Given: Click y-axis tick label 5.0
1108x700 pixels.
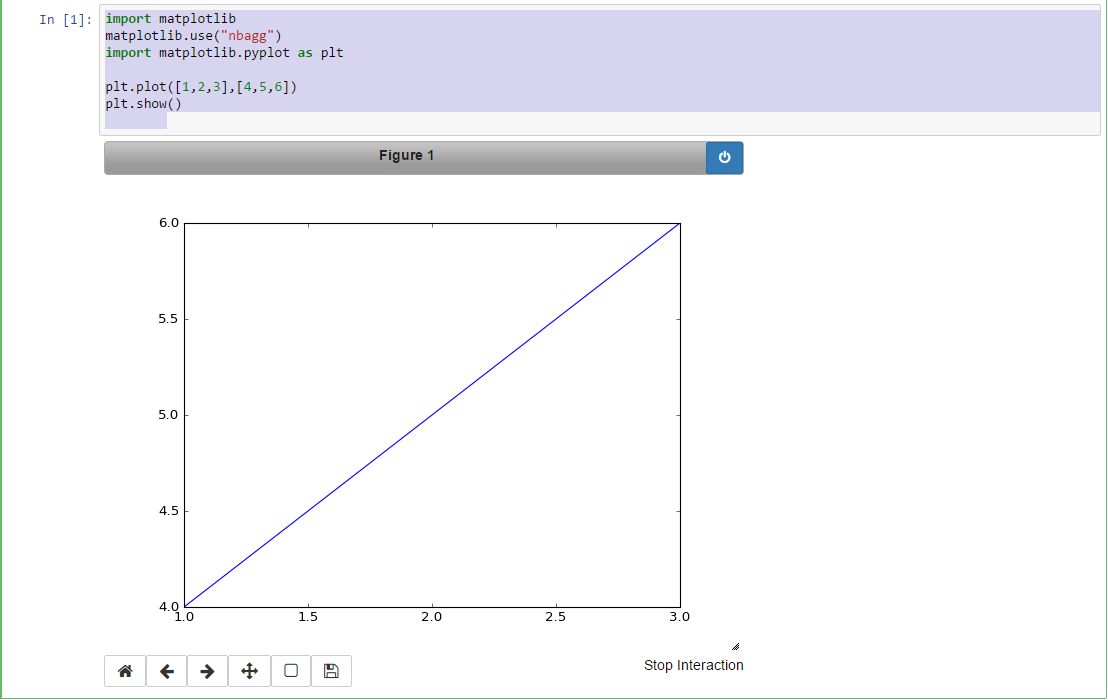Looking at the screenshot, I should (x=169, y=415).
